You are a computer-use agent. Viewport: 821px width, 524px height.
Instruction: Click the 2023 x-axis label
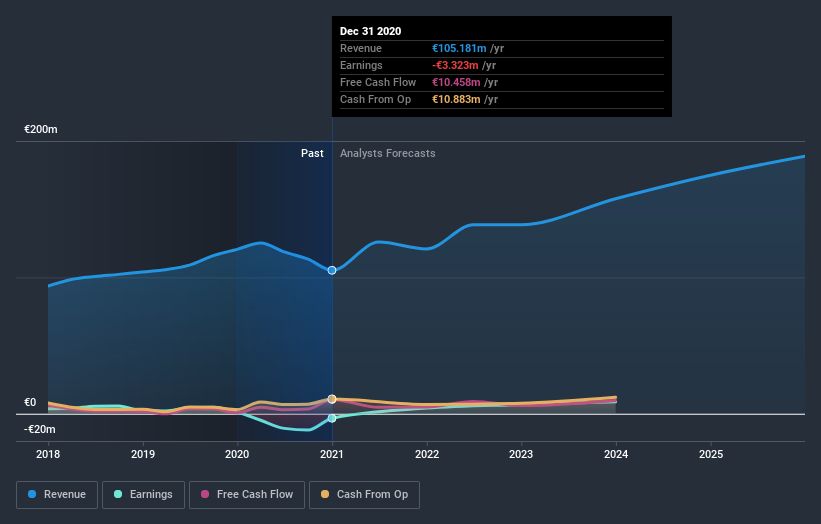[521, 454]
